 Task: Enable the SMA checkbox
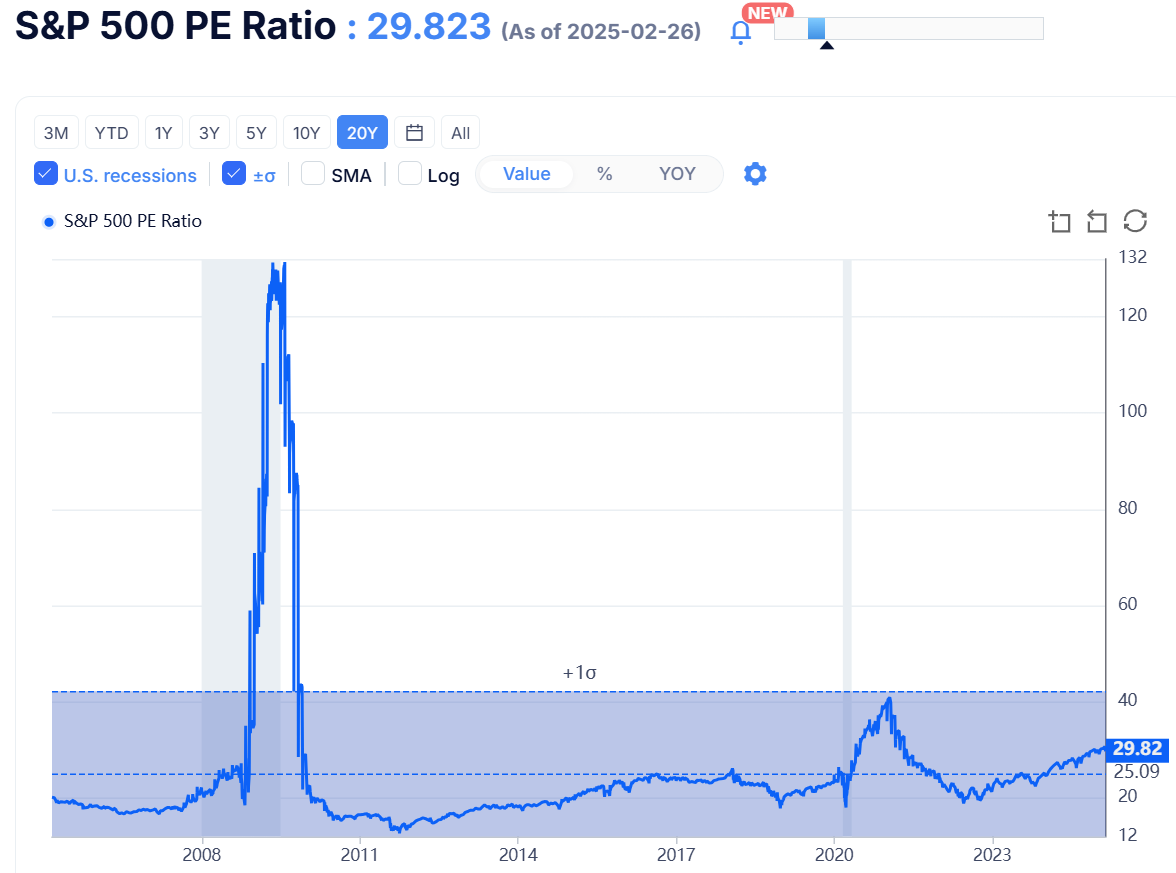(313, 173)
